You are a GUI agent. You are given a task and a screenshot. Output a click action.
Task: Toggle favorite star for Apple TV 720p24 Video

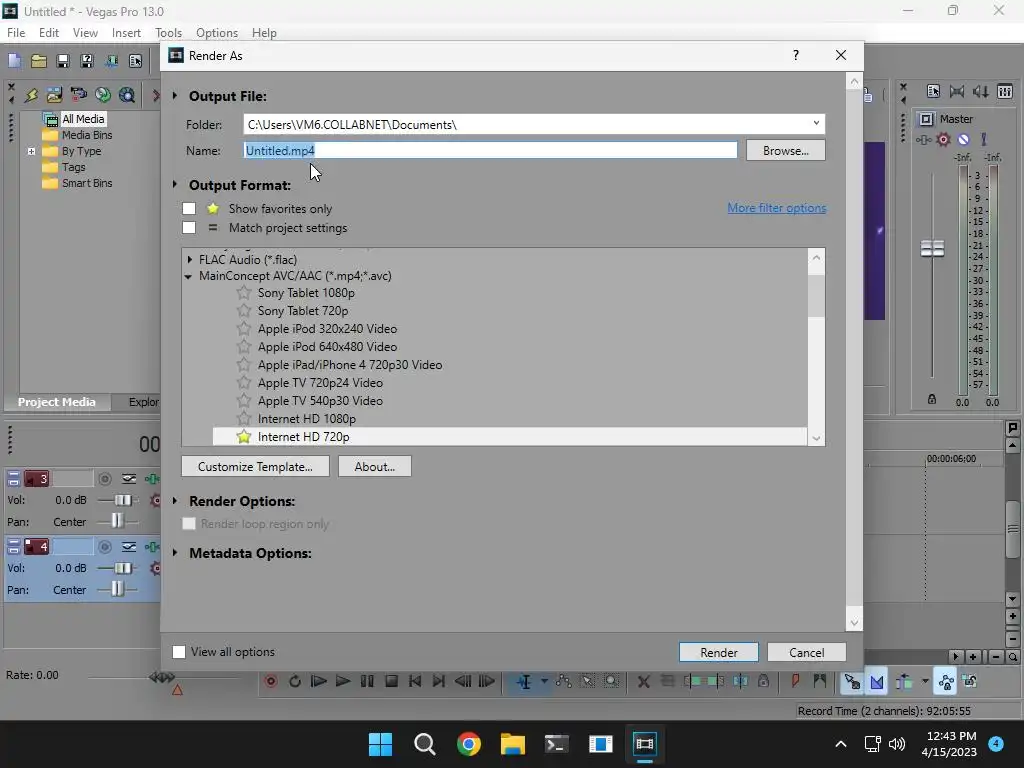pos(244,383)
